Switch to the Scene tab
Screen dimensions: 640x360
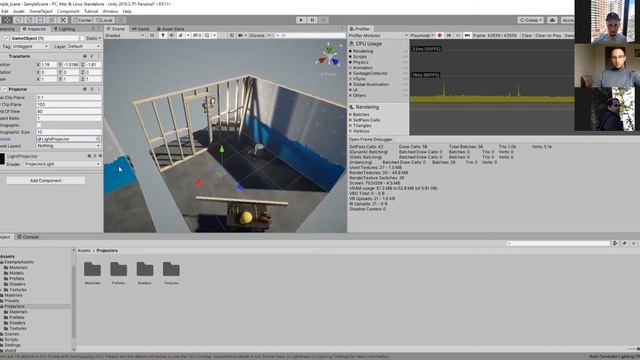116,29
